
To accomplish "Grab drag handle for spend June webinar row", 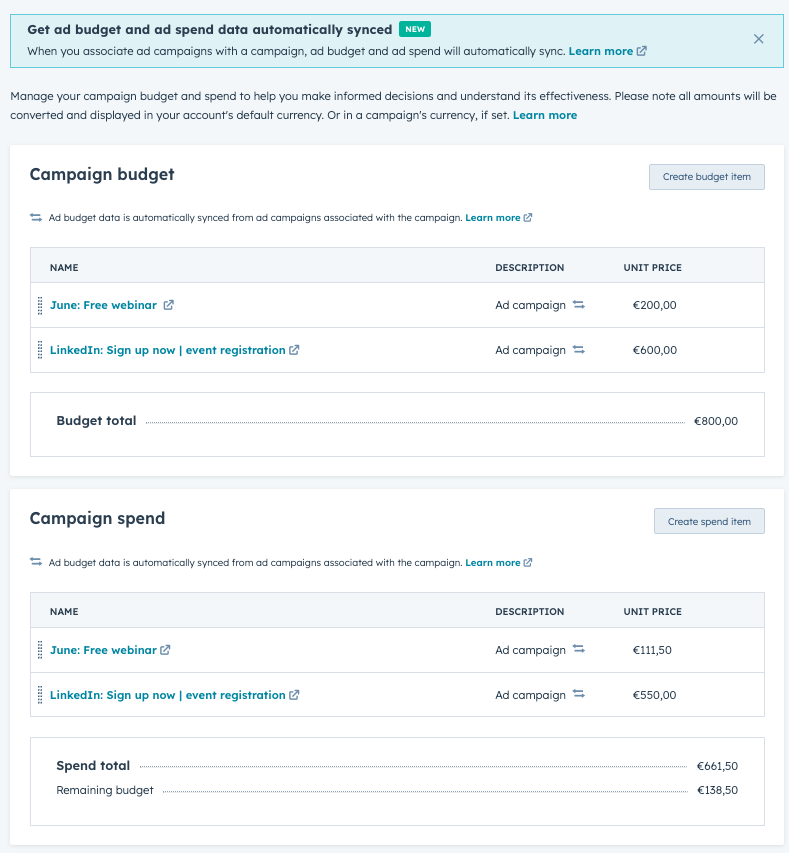I will point(40,650).
